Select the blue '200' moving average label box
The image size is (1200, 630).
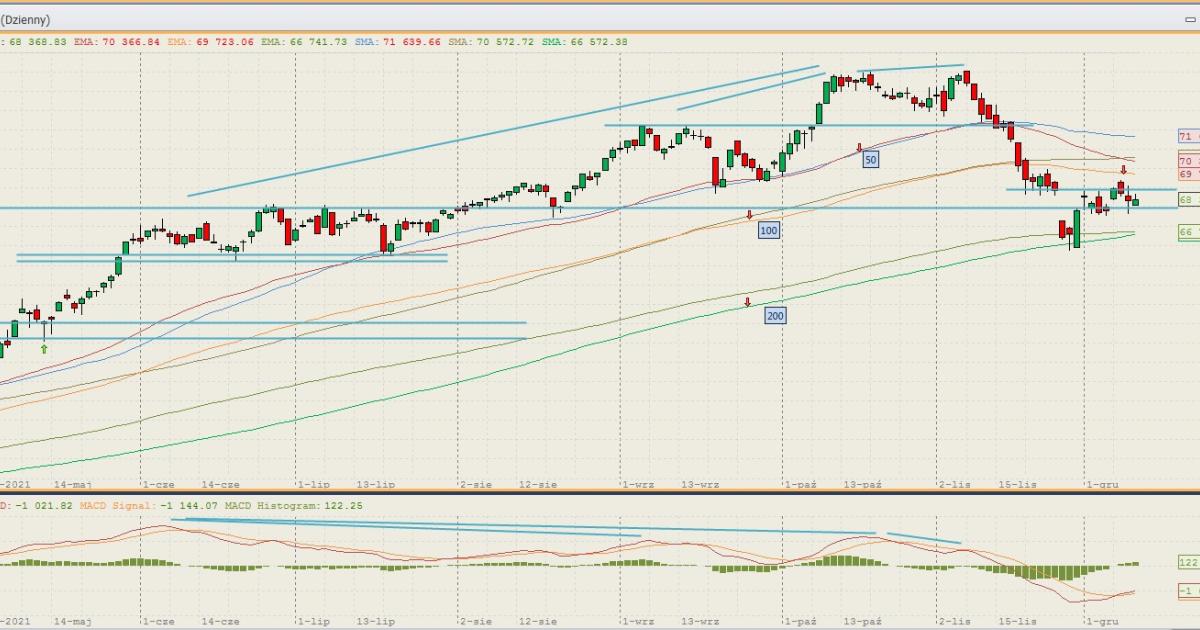click(774, 316)
